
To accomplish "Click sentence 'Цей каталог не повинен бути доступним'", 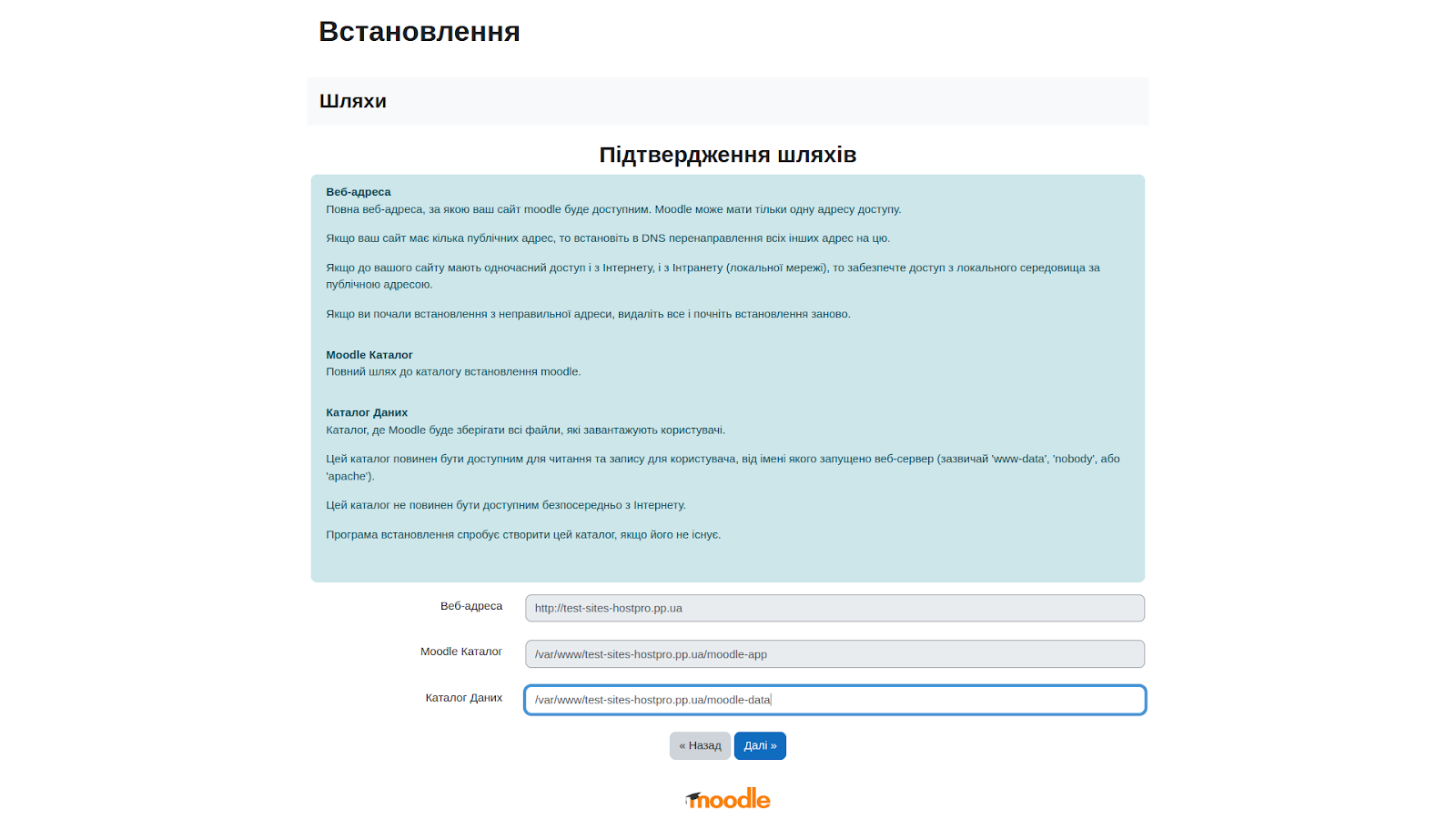I will click(x=506, y=505).
